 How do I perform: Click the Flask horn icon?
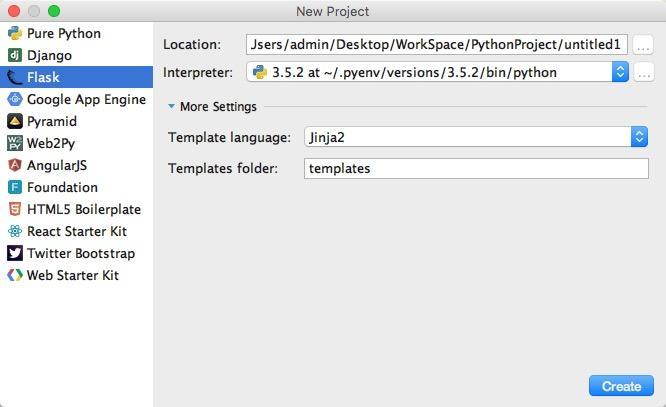pos(15,77)
